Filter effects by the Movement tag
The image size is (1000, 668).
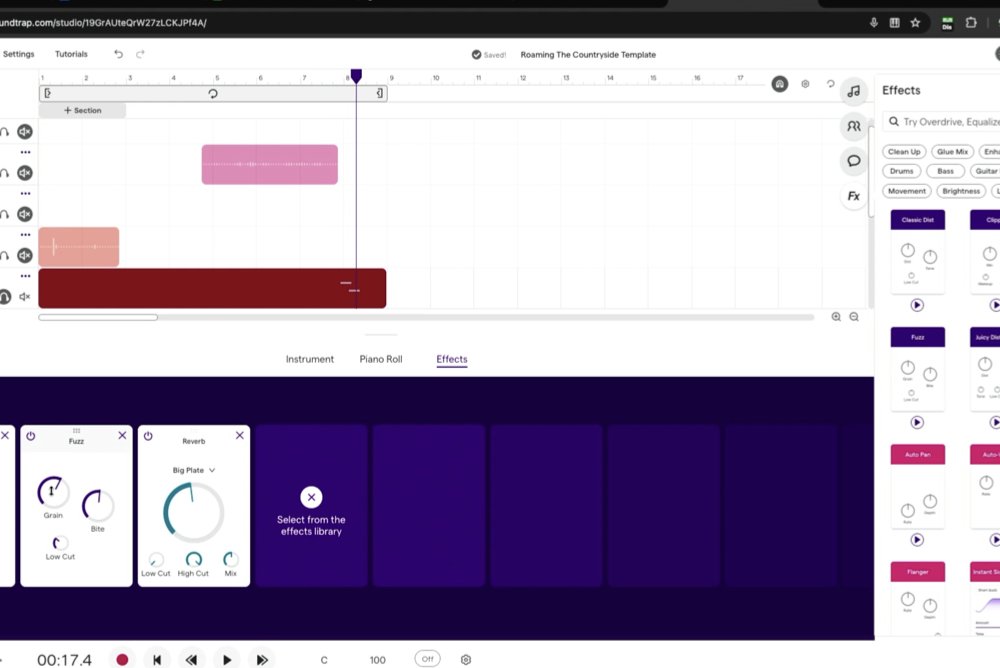[907, 191]
